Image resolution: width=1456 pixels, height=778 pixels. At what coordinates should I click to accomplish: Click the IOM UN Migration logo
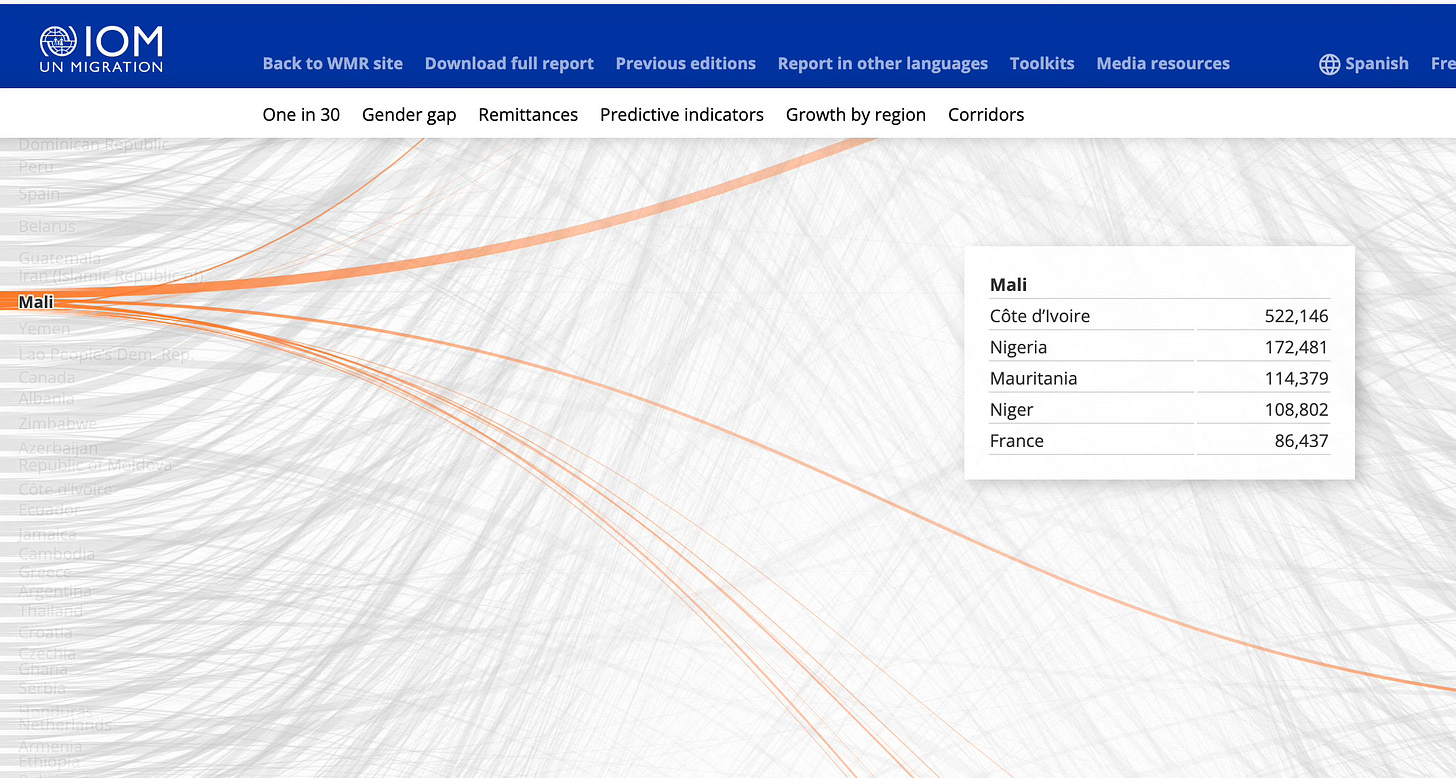point(101,49)
